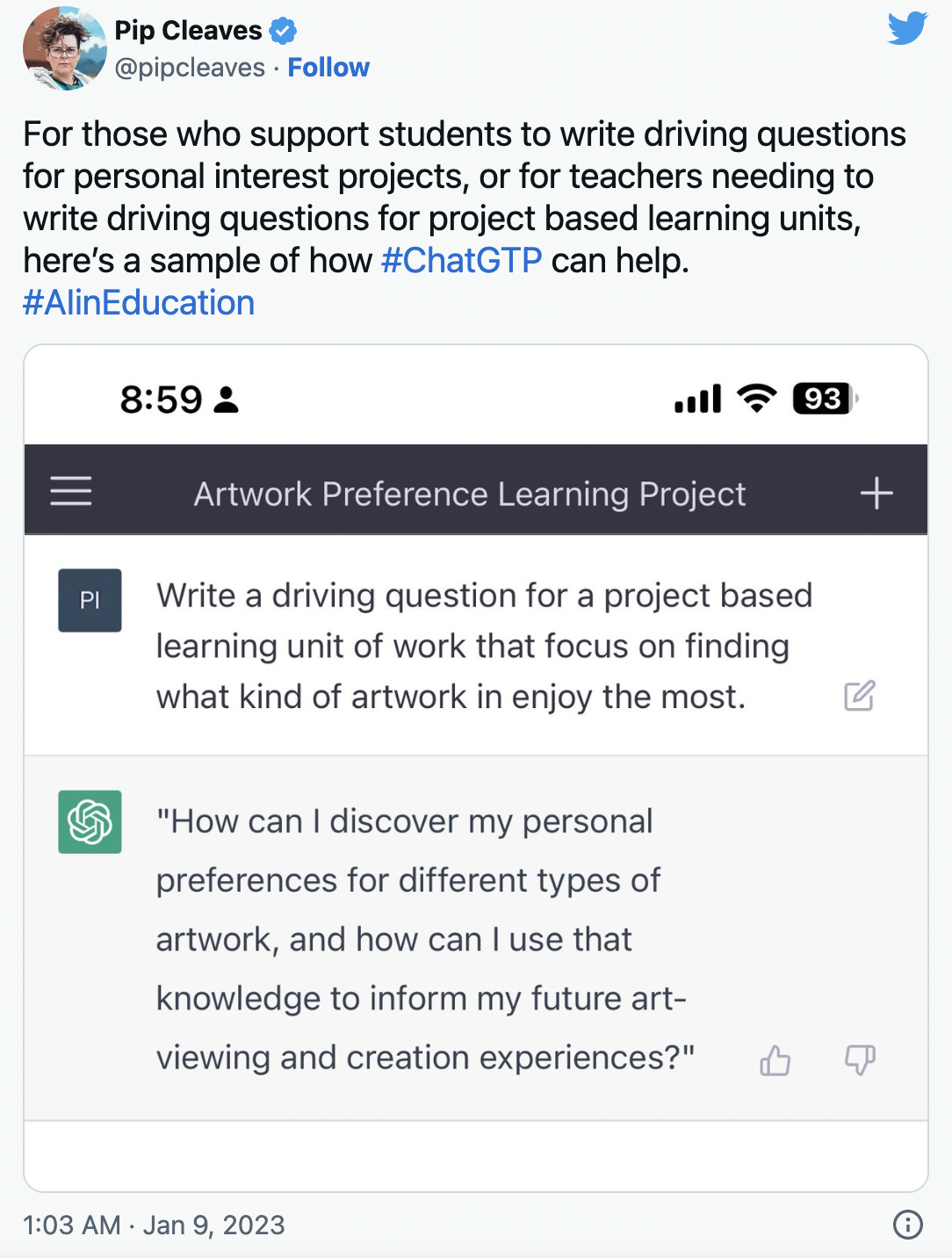The height and width of the screenshot is (1258, 952).
Task: Click the Artwork Preference Learning Project title
Action: [470, 495]
